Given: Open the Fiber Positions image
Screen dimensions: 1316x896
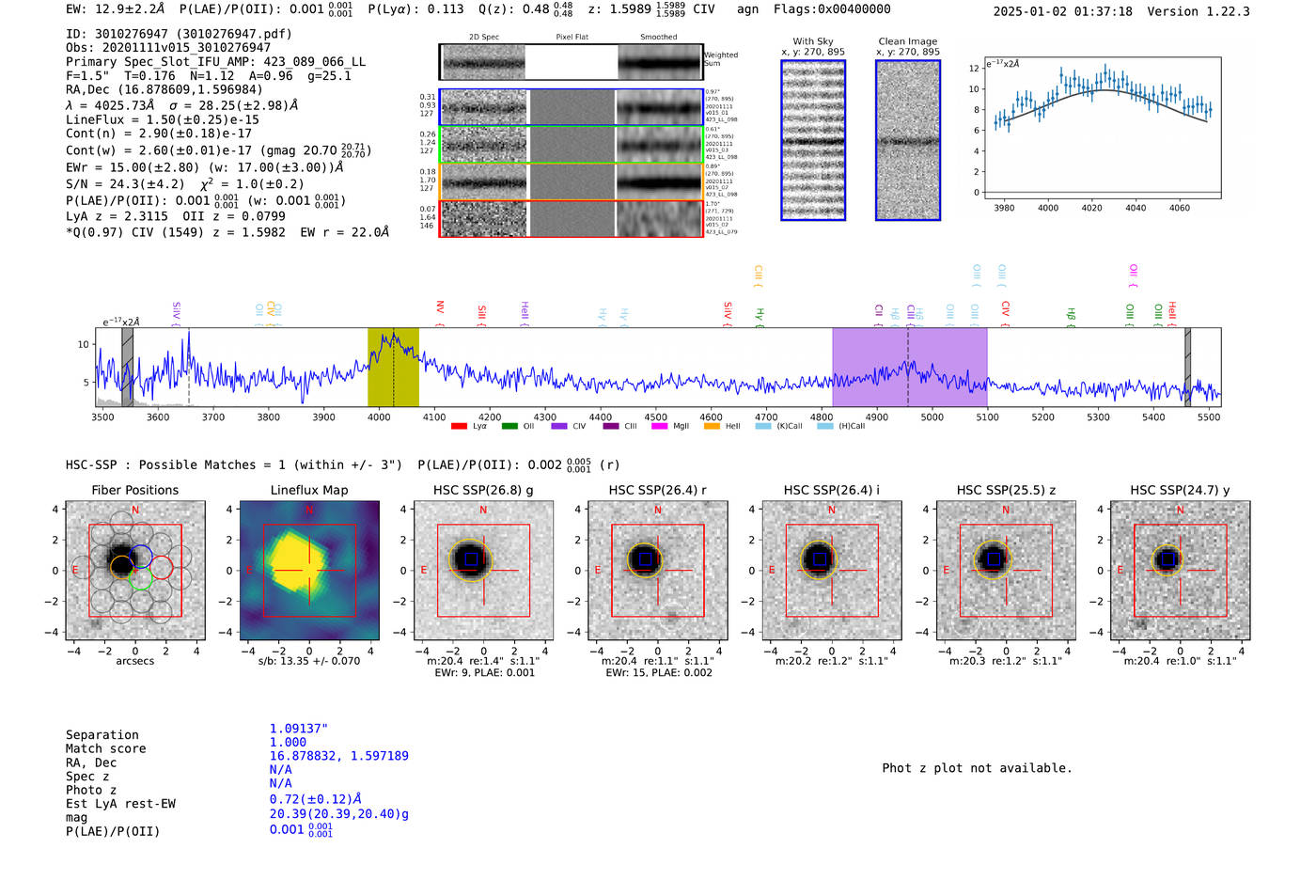Looking at the screenshot, I should pos(135,571).
